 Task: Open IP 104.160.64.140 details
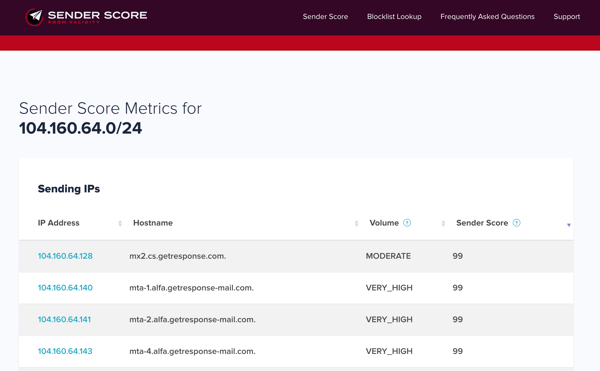click(x=65, y=288)
